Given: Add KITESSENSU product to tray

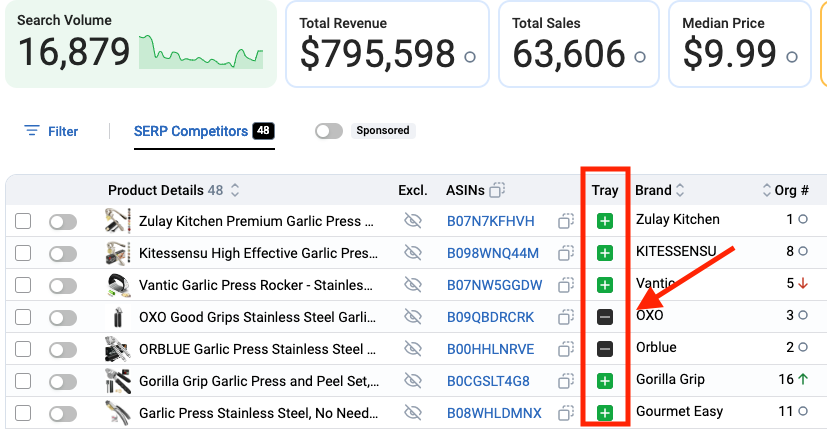Looking at the screenshot, I should pos(604,253).
